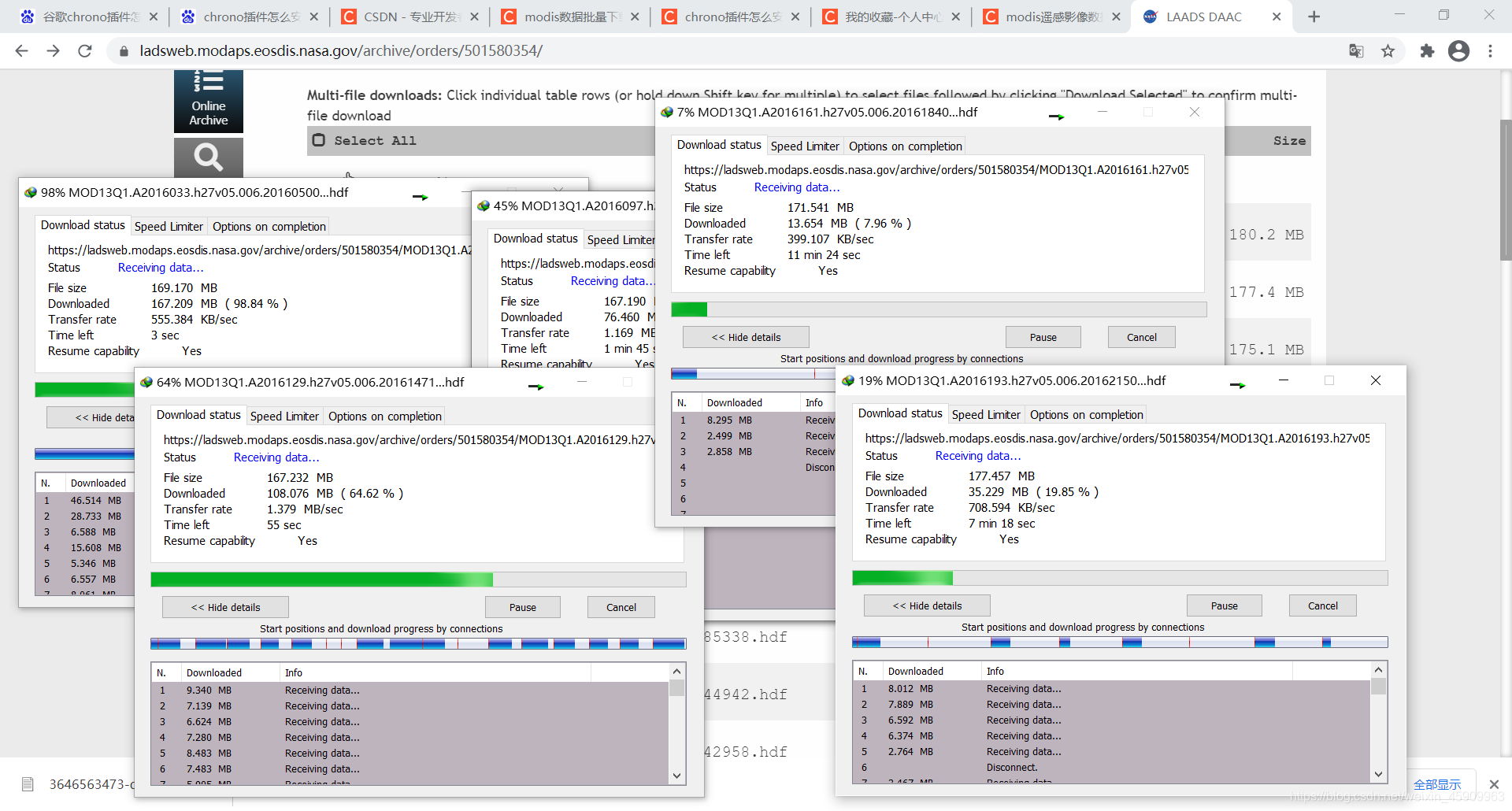Select Download status tab in A2016097 window
The height and width of the screenshot is (811, 1512).
pyautogui.click(x=535, y=239)
